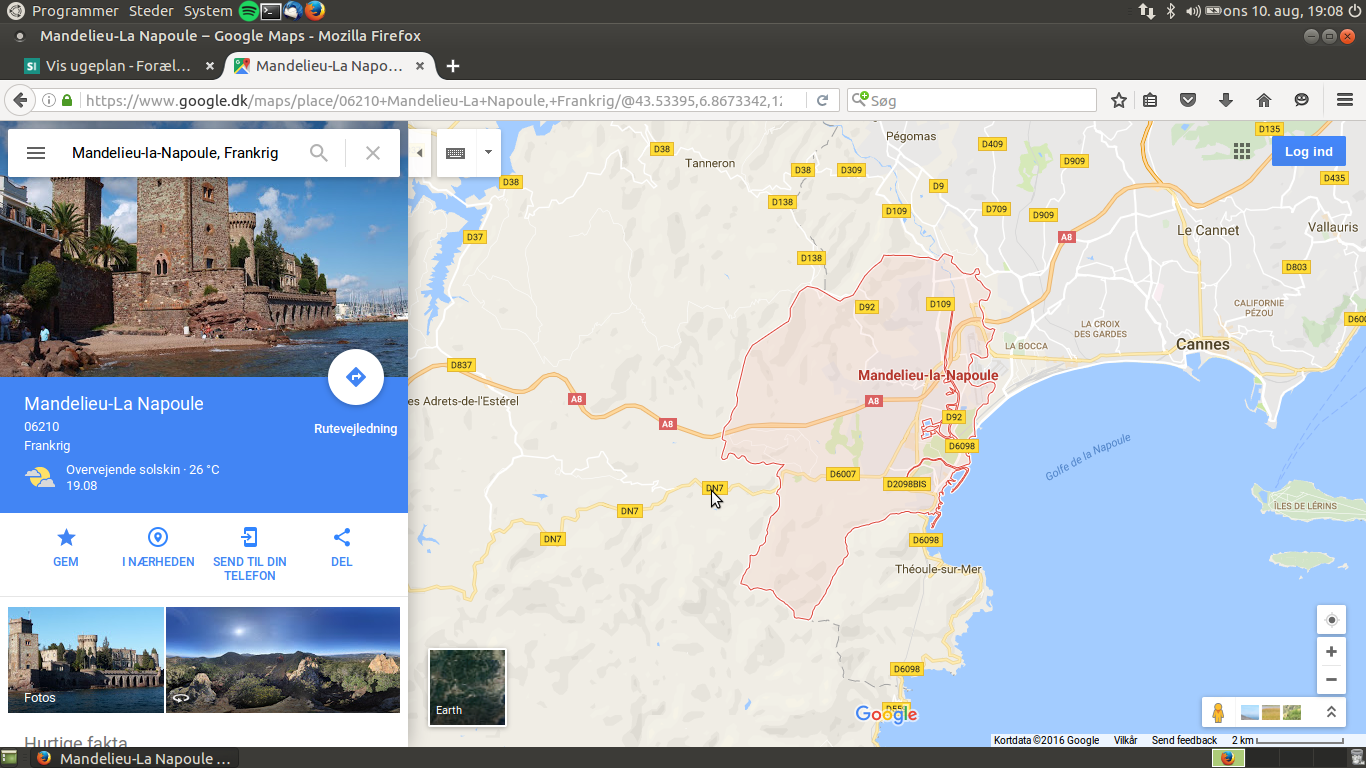Image resolution: width=1366 pixels, height=768 pixels.
Task: Open the input tools dropdown arrow
Action: [488, 153]
